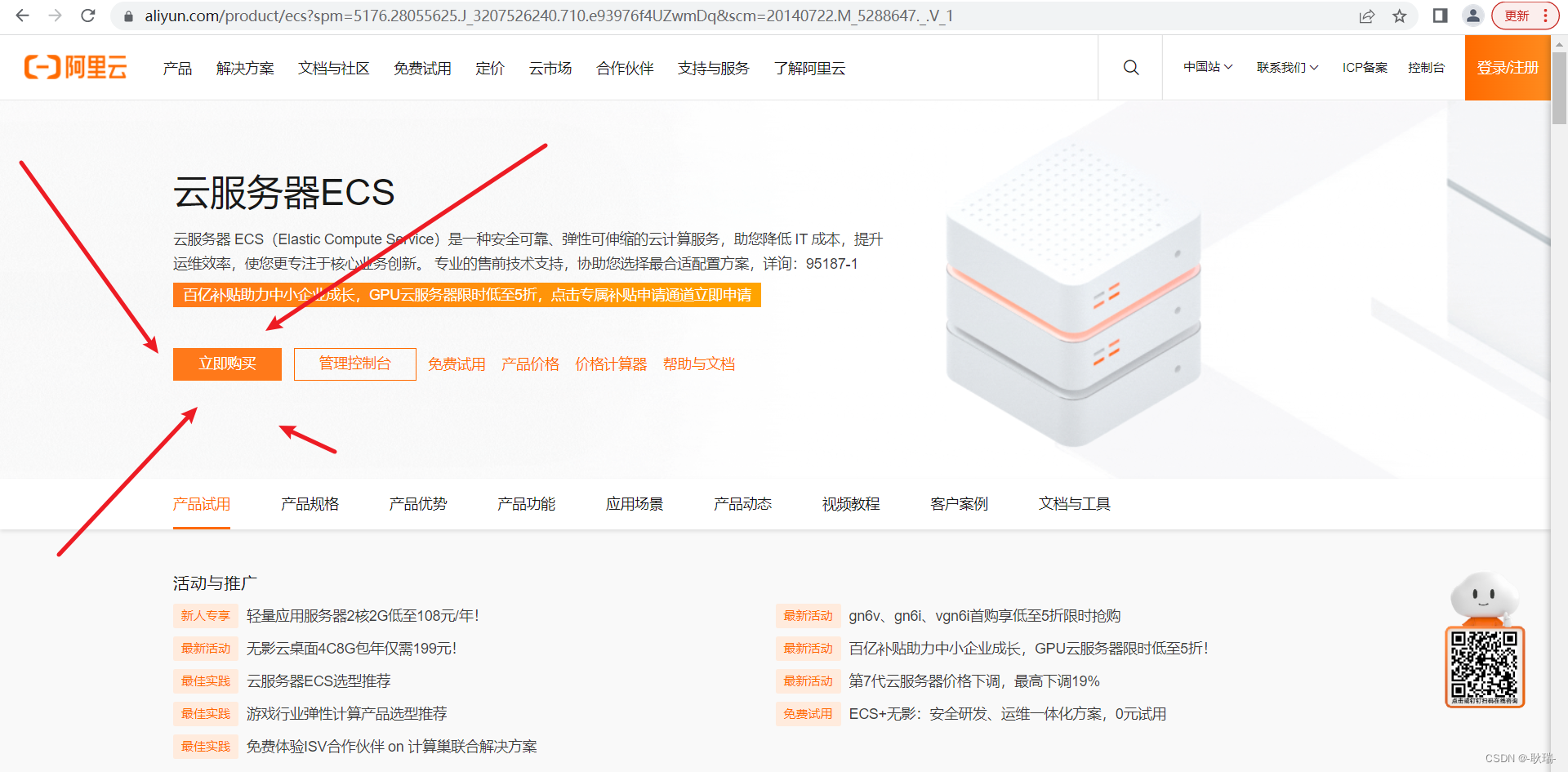Click the page vertical scrollbar thumb
The height and width of the screenshot is (772, 1568).
[x=1559, y=88]
